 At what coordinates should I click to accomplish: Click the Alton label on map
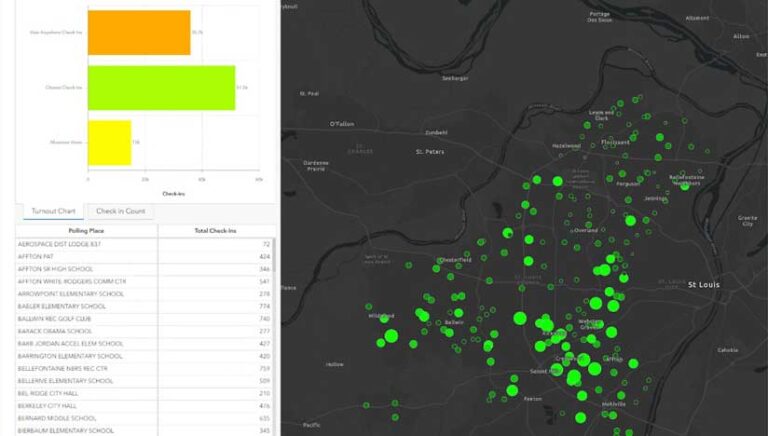pos(741,36)
